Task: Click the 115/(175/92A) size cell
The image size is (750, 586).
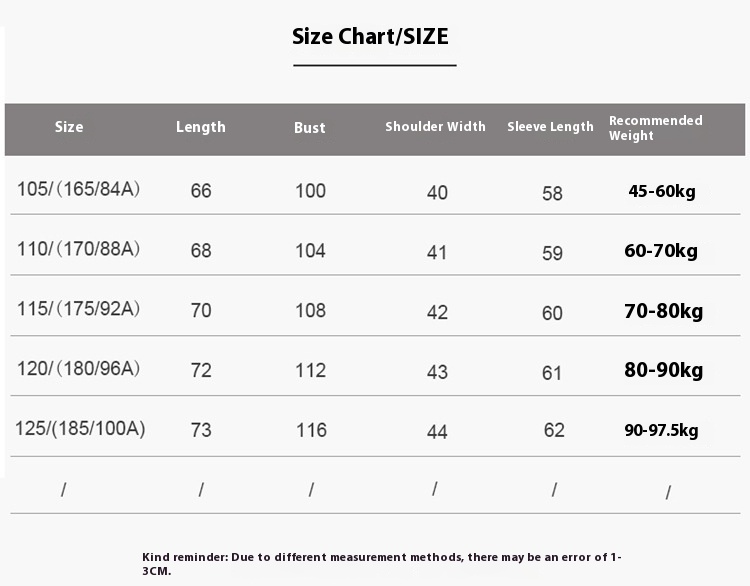Action: (x=78, y=309)
